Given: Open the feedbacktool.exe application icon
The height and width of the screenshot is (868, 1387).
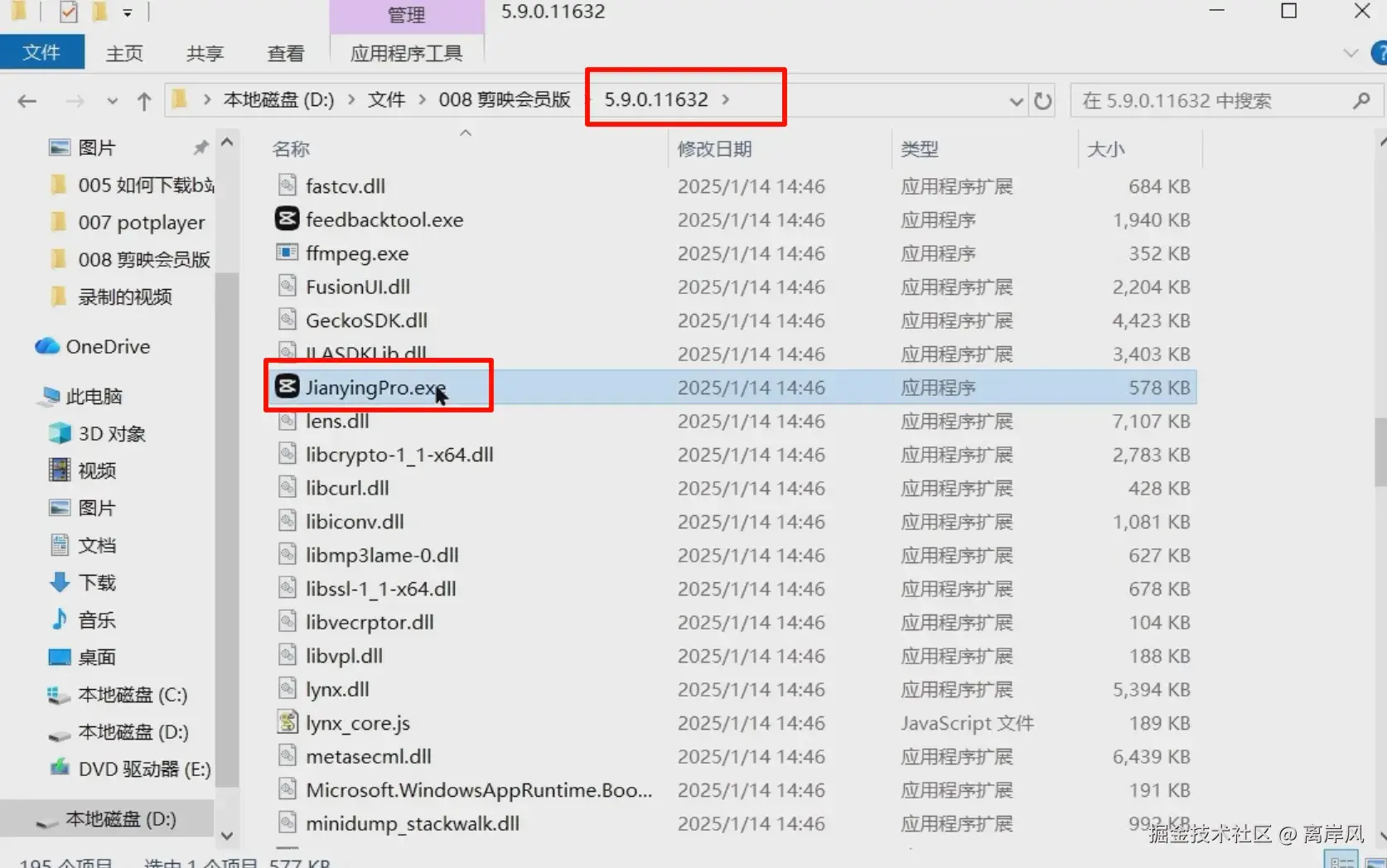Looking at the screenshot, I should pos(287,219).
